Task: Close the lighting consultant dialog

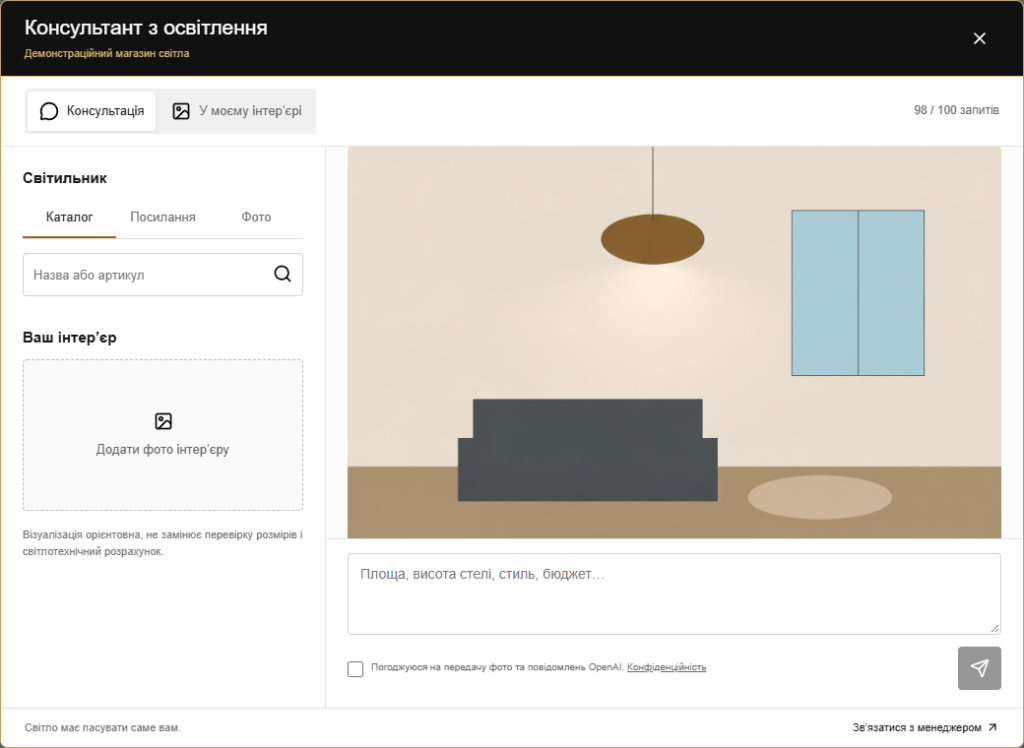Action: coord(979,39)
